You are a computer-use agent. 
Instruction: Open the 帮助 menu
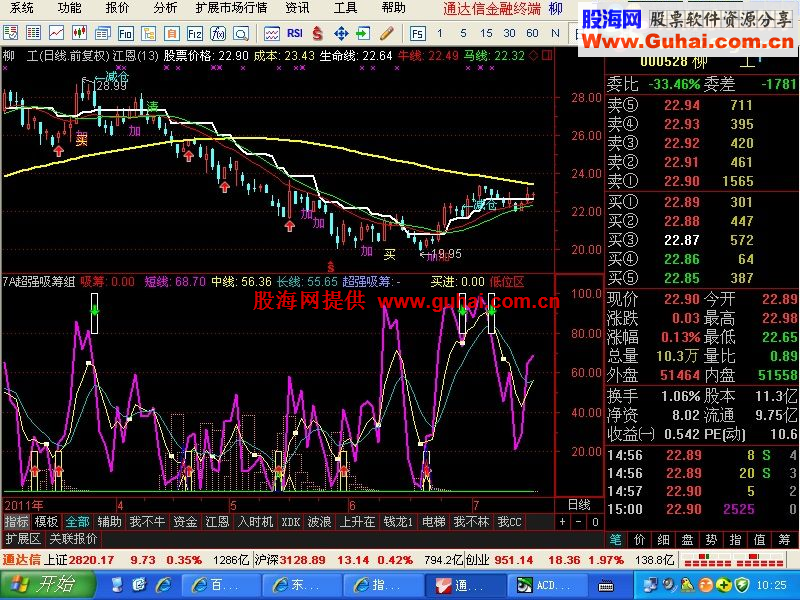click(x=393, y=8)
